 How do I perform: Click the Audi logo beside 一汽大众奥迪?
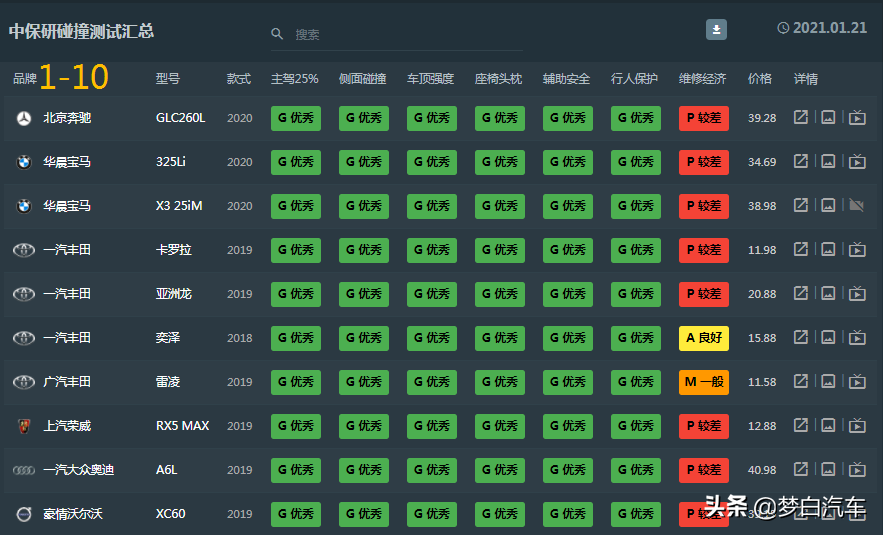click(x=24, y=470)
